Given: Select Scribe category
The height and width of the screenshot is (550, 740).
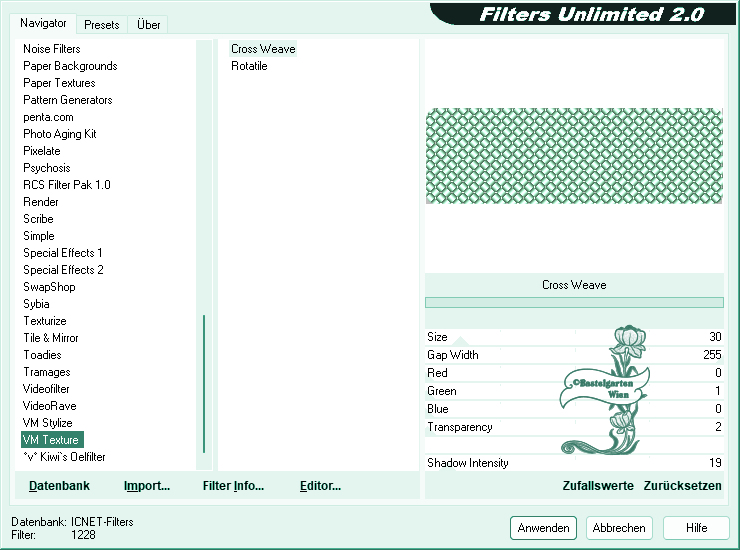Looking at the screenshot, I should coord(38,219).
